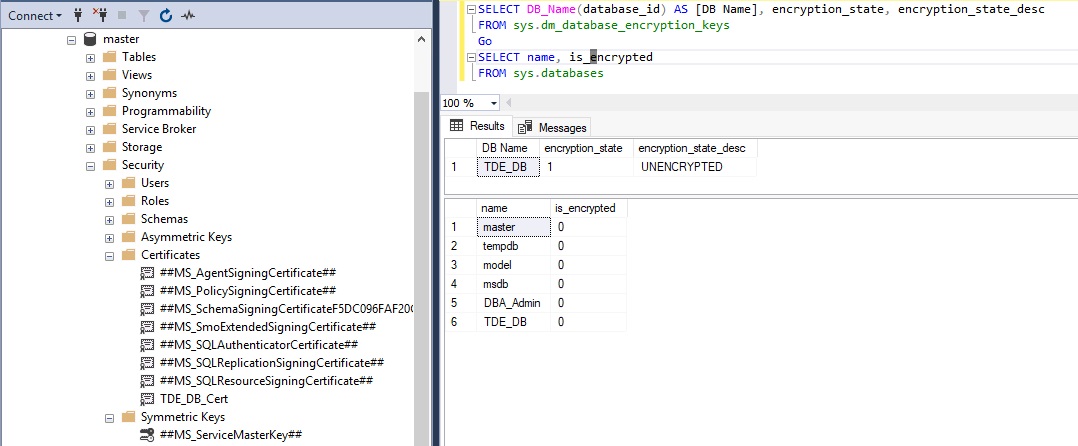Select the Certificates folder icon
This screenshot has width=1078, height=446.
[129, 255]
